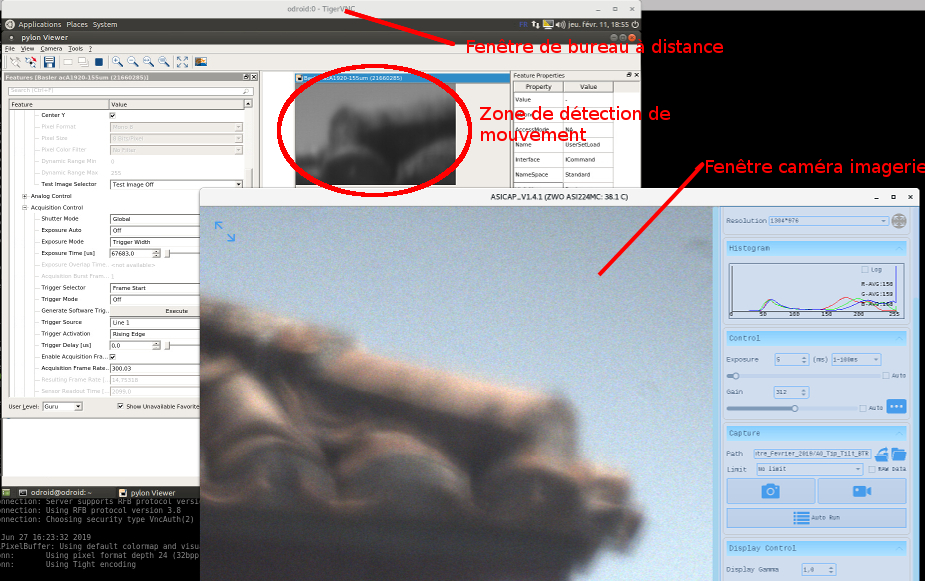Viewport: 925px width, 581px height.
Task: Expand the Analog Control tree node
Action: click(25, 196)
